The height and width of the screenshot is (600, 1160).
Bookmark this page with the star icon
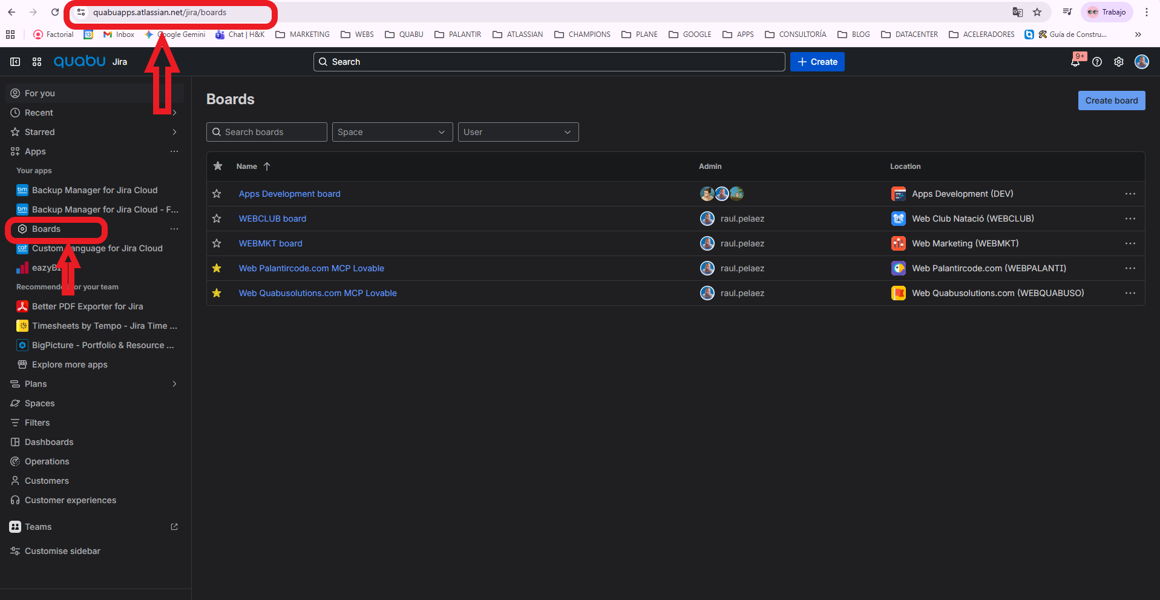coord(1037,12)
